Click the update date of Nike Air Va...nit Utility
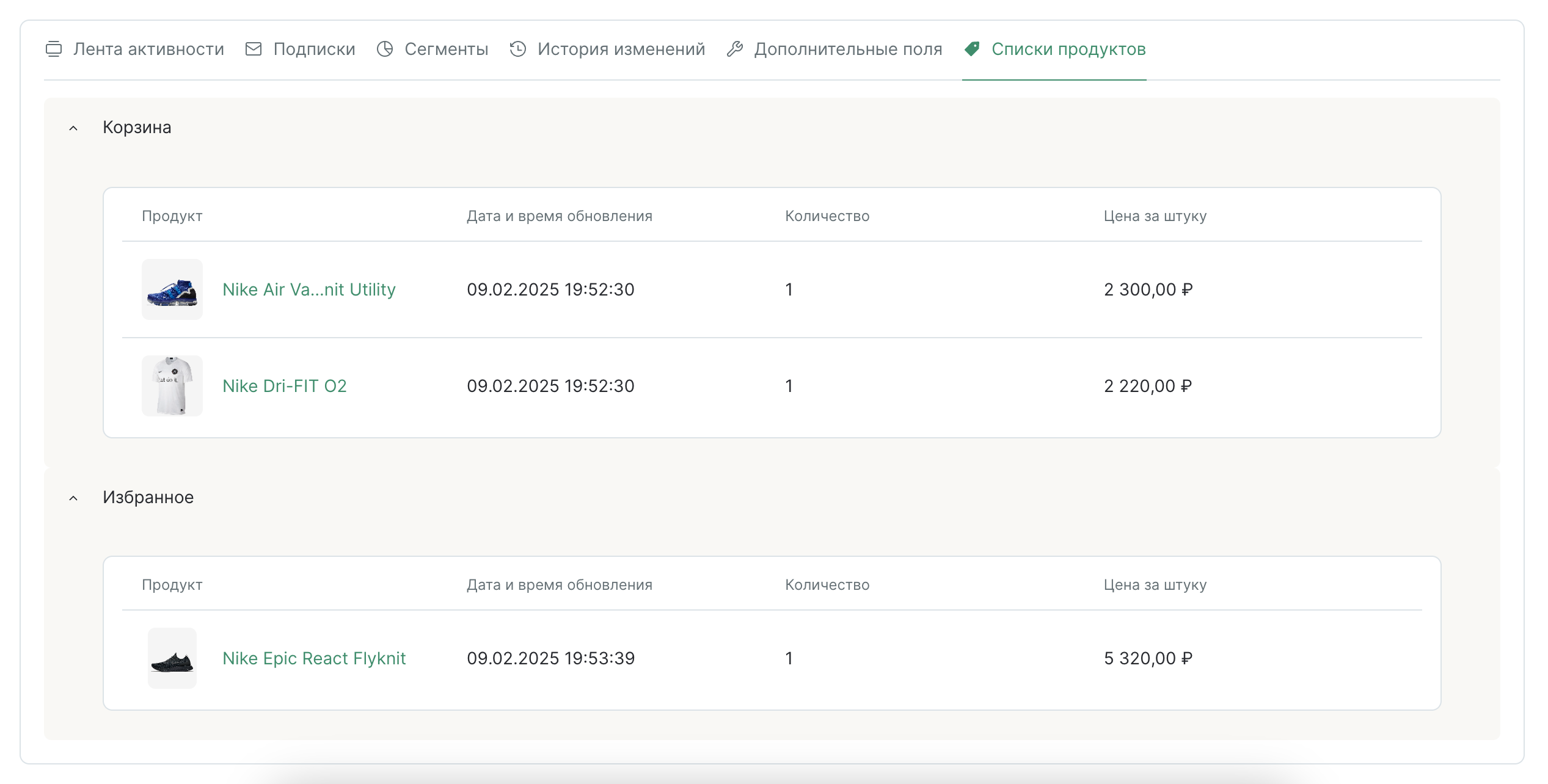 pyautogui.click(x=550, y=289)
